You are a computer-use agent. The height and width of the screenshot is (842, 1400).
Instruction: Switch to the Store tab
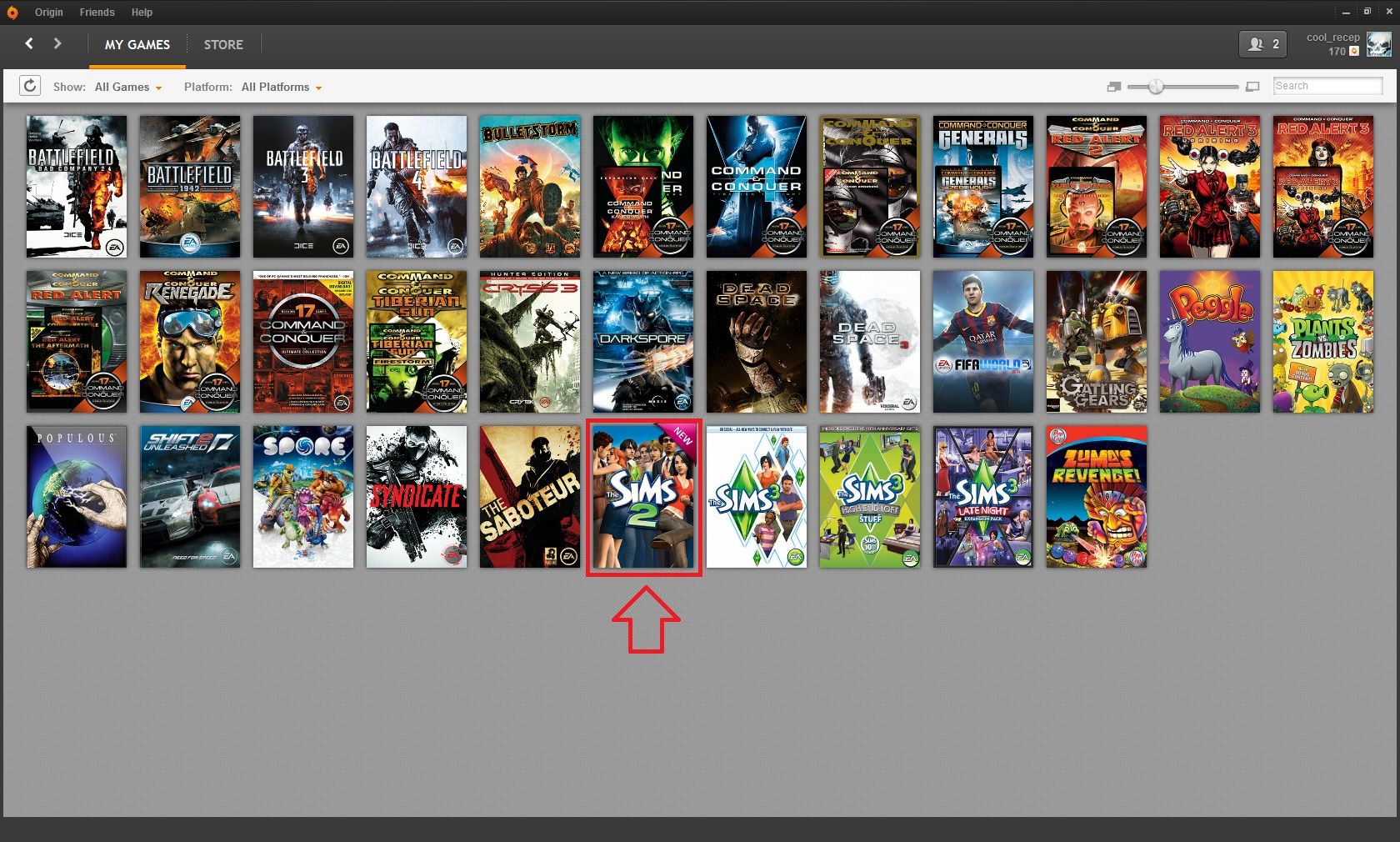pos(223,45)
